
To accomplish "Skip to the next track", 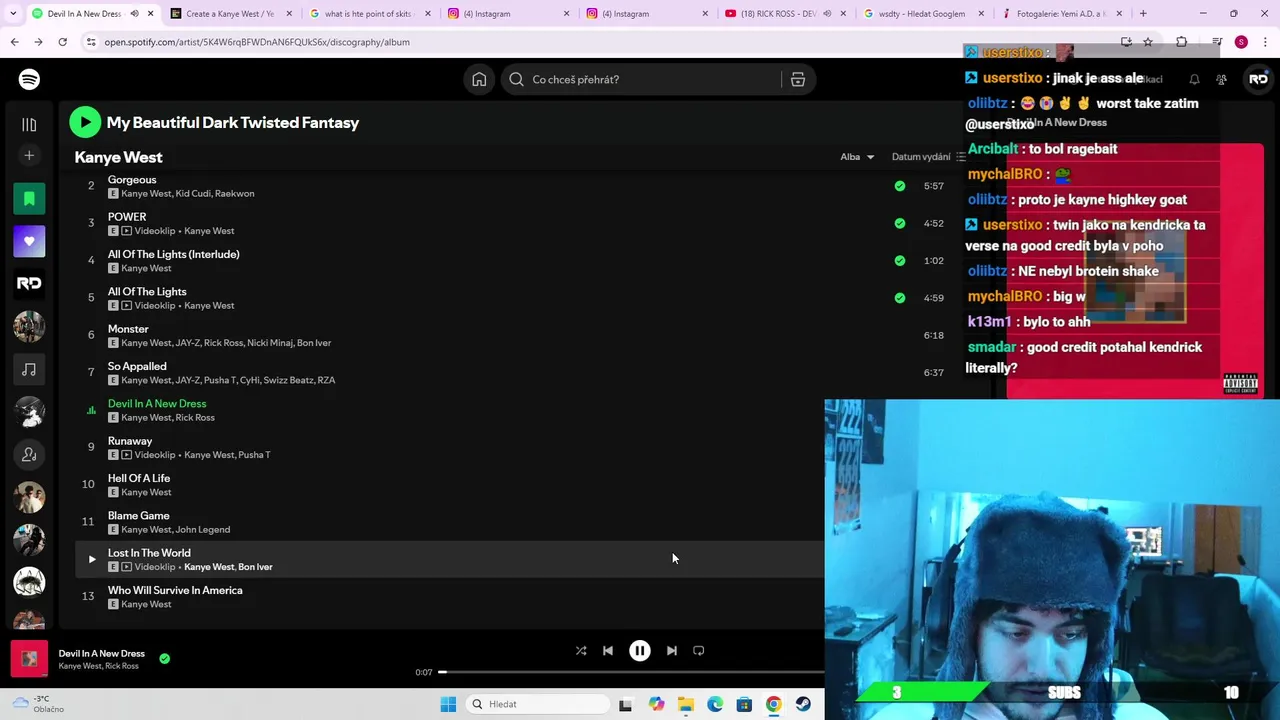I will point(672,650).
